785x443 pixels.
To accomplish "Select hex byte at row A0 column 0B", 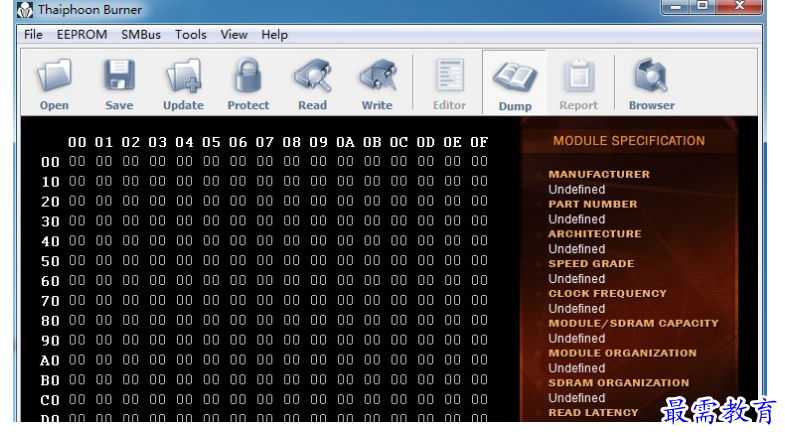I will click(372, 359).
